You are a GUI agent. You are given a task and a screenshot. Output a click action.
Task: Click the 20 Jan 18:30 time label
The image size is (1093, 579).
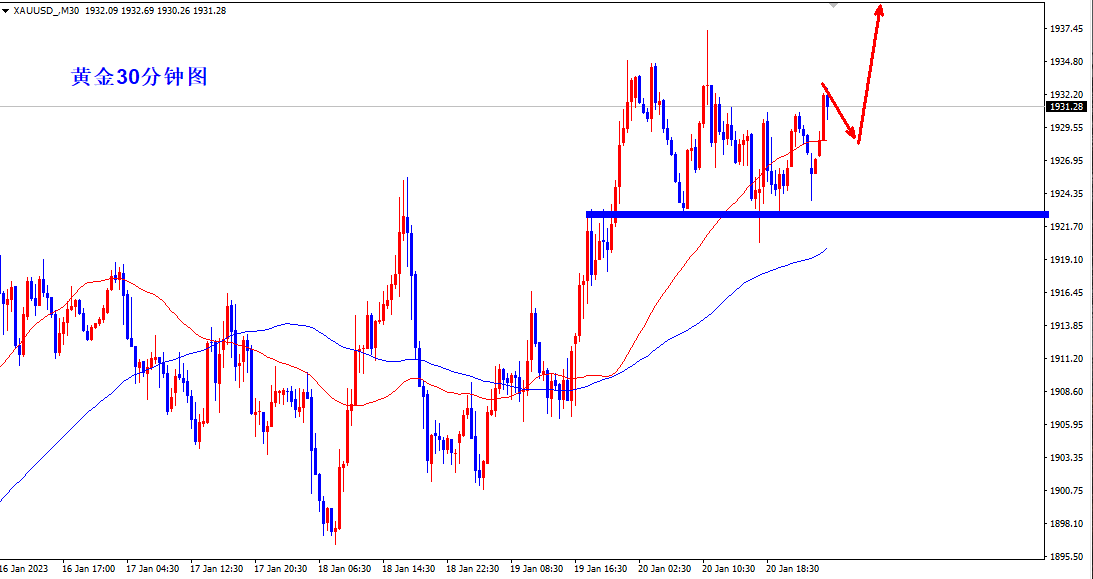click(x=794, y=569)
